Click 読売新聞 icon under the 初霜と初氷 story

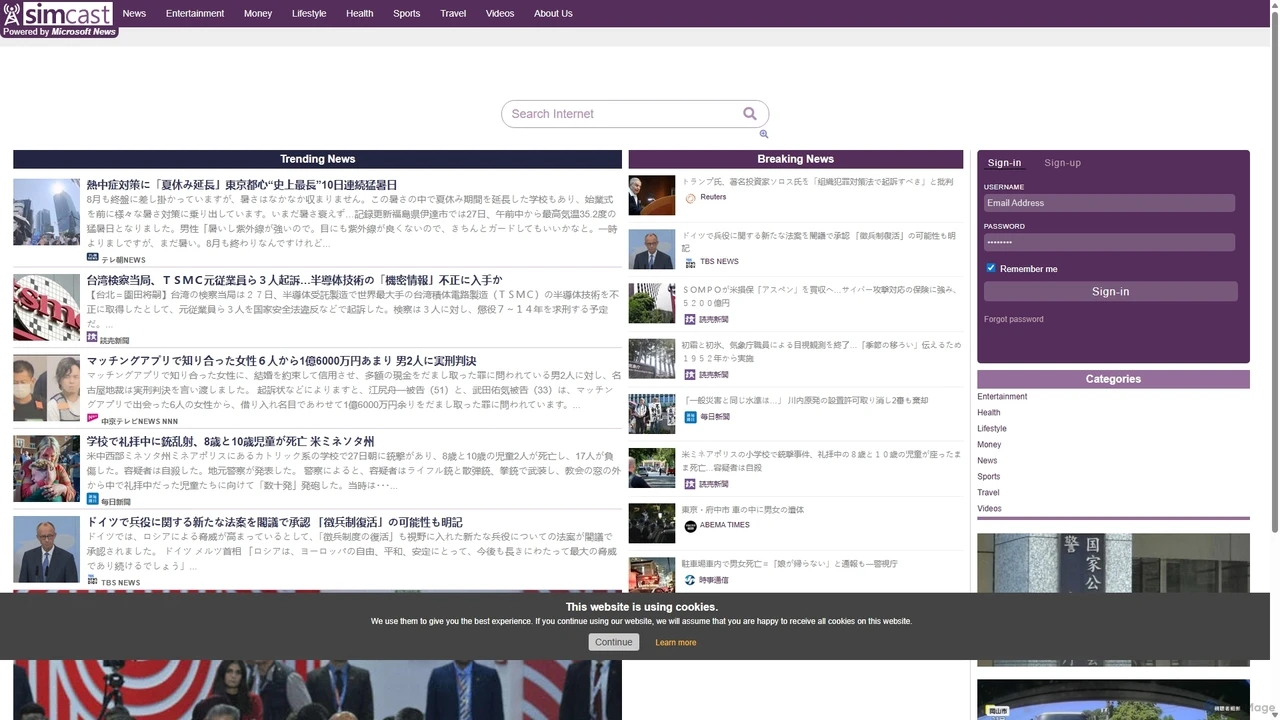pos(690,374)
